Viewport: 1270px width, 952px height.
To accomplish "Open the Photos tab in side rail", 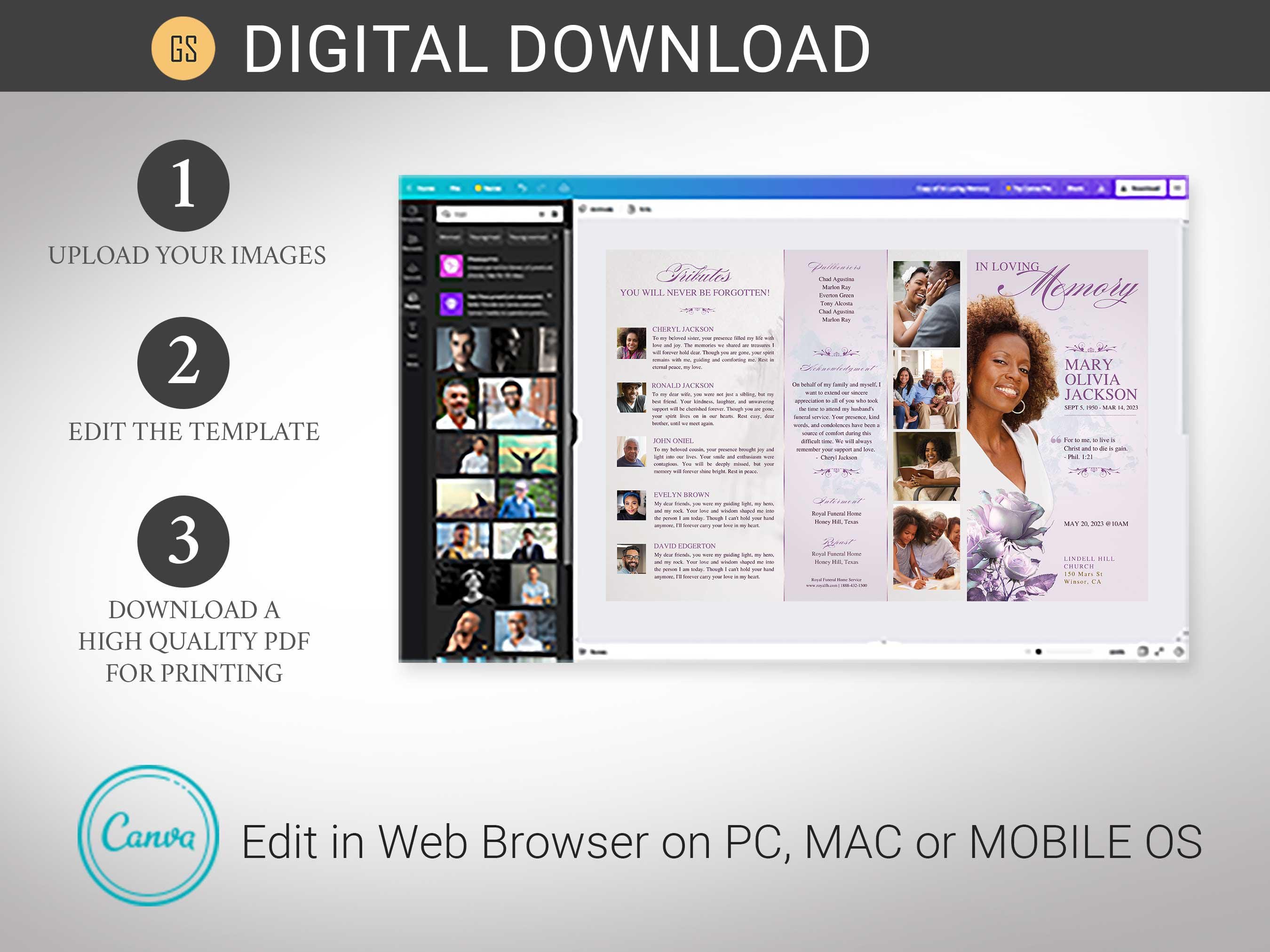I will click(412, 300).
